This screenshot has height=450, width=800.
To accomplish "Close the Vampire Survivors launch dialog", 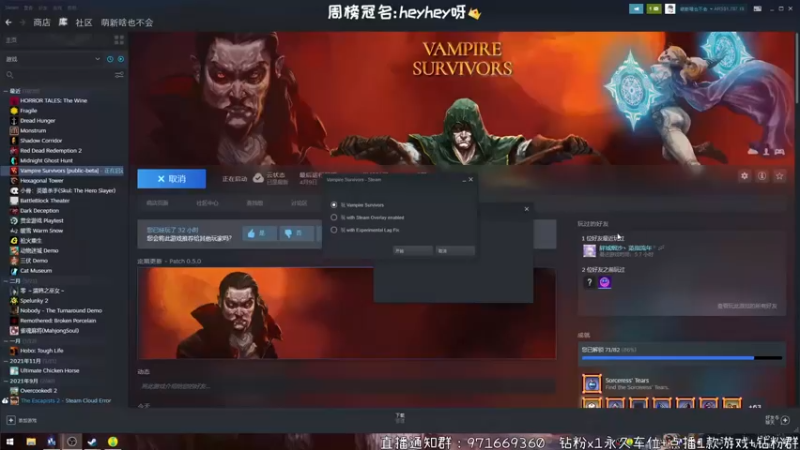I will 471,180.
